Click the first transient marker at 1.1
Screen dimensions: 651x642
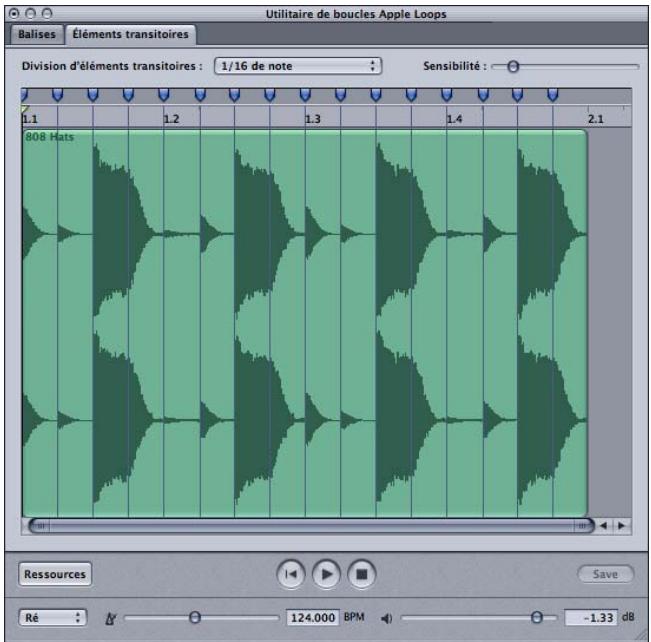(24, 95)
